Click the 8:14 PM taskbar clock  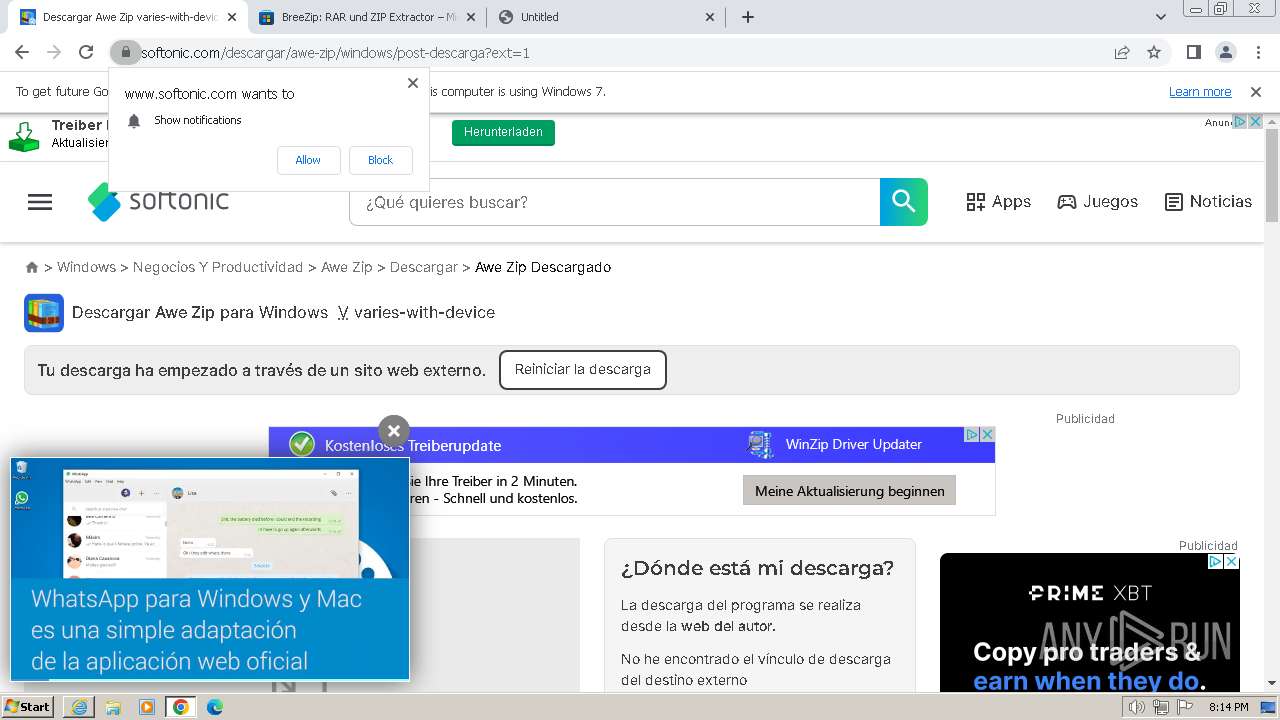1228,707
